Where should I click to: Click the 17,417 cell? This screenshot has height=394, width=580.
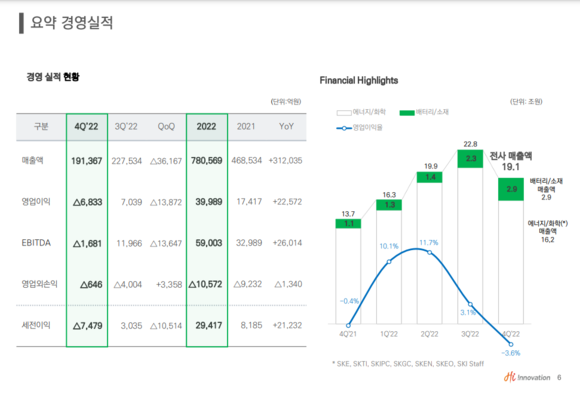(x=249, y=202)
